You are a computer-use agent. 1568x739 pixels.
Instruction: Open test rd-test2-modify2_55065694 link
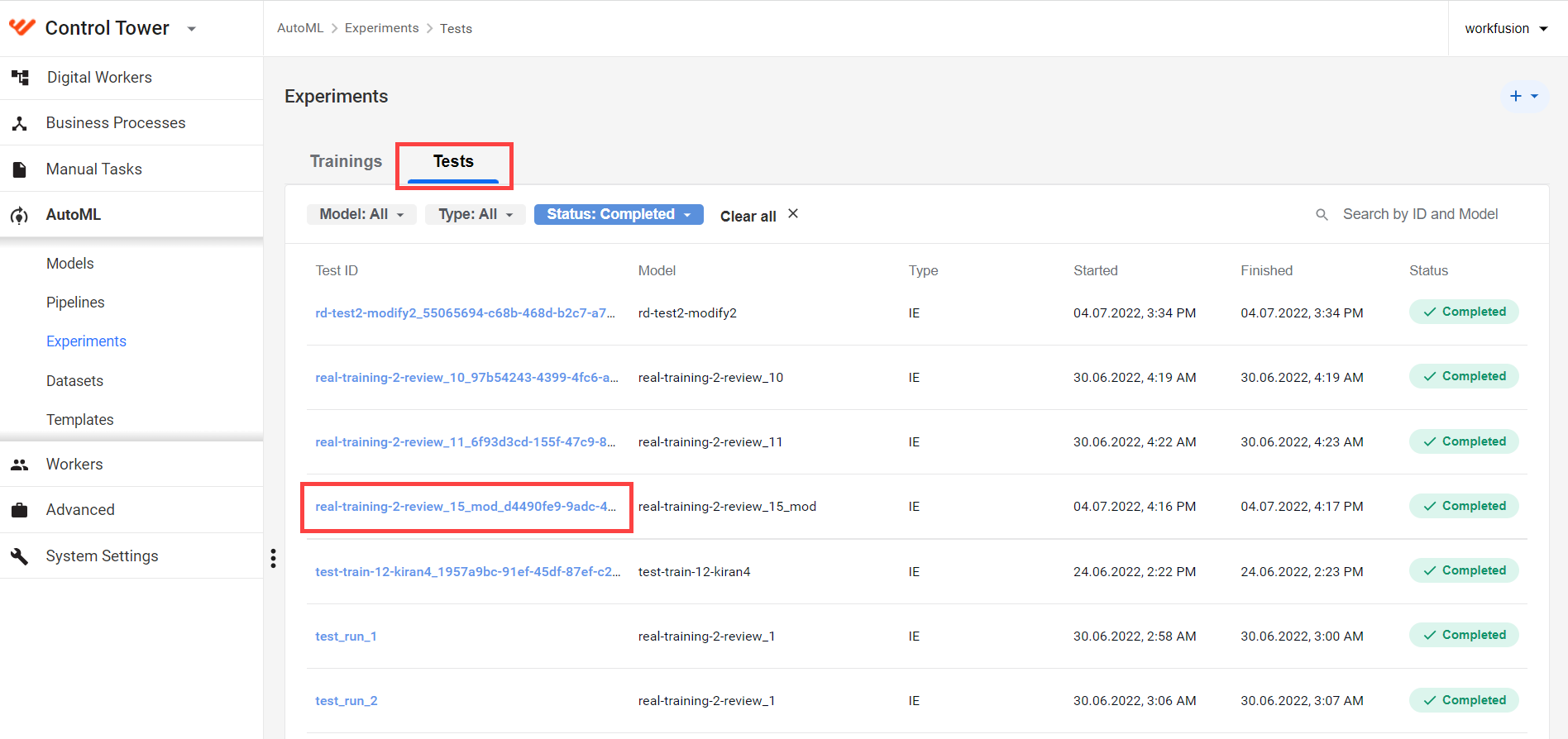click(466, 313)
